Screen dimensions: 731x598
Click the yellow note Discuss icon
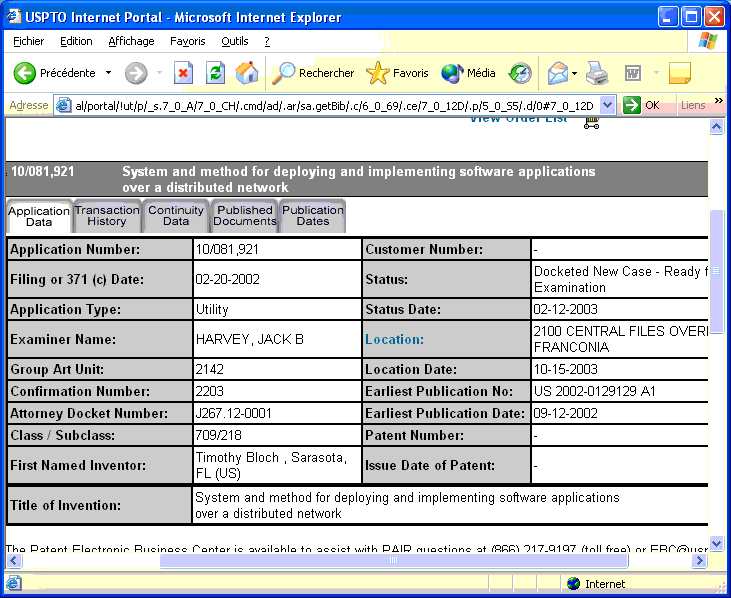click(680, 73)
